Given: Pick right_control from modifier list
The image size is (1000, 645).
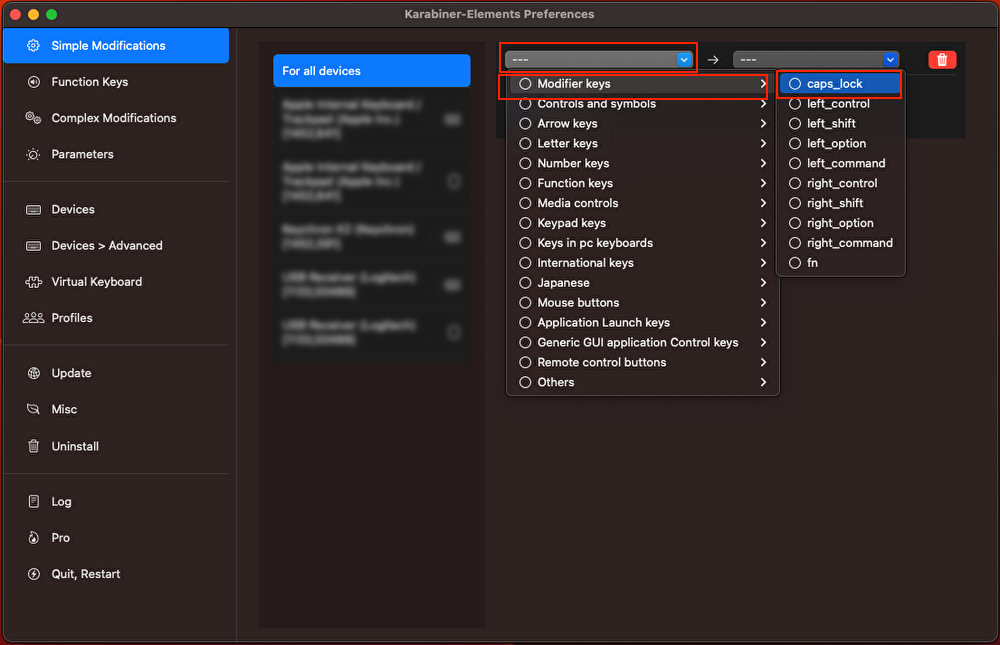Looking at the screenshot, I should coord(839,183).
